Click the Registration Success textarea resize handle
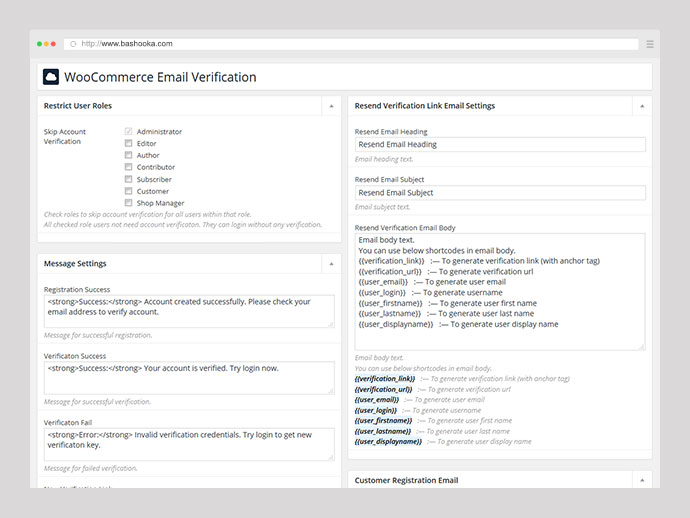Viewport: 690px width, 518px height. (x=331, y=324)
